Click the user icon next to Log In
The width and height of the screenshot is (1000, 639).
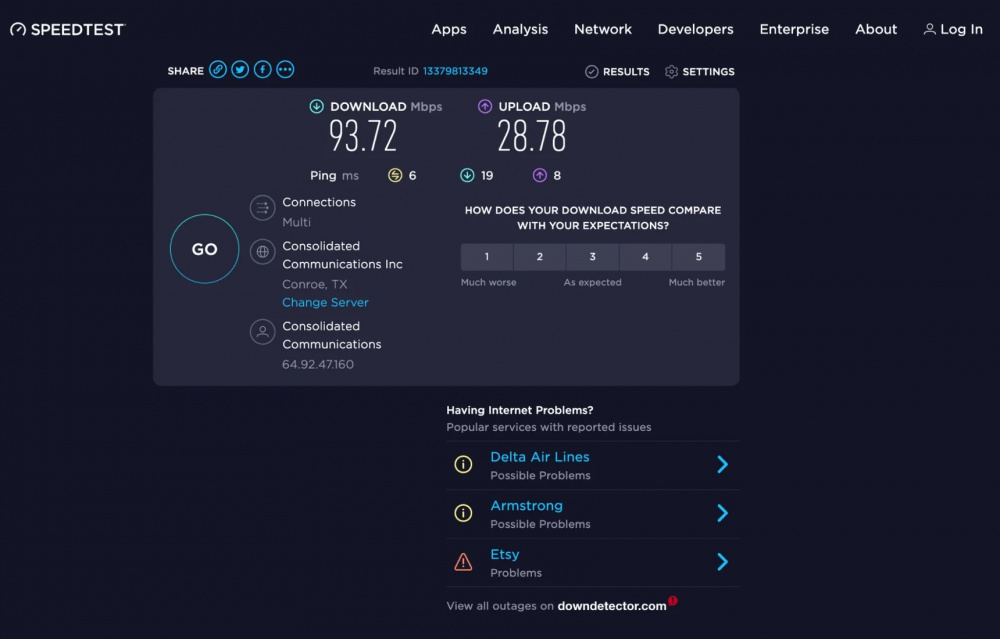pos(930,29)
